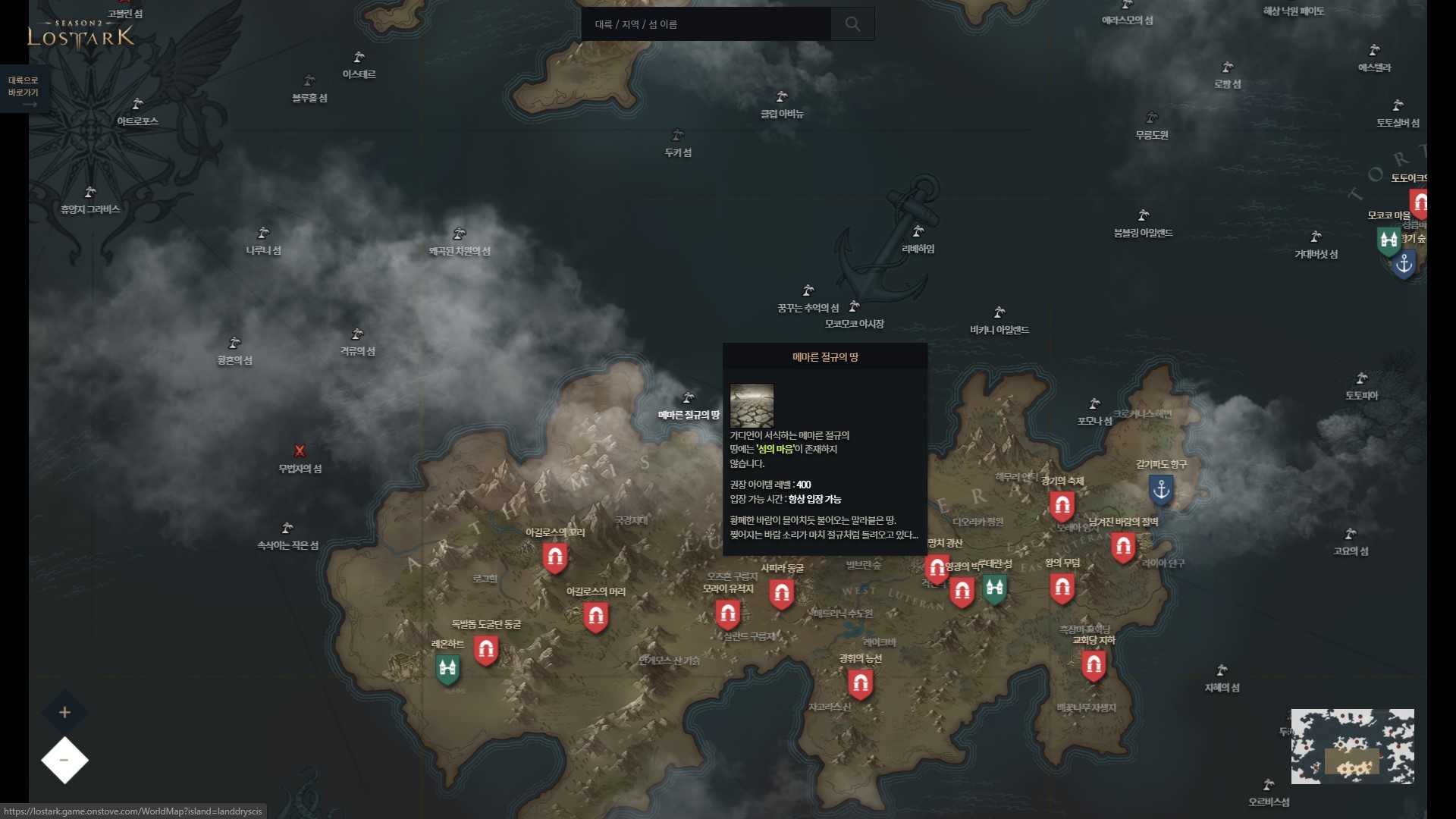
Task: Select the 무릉도원 island marker
Action: point(1152,118)
